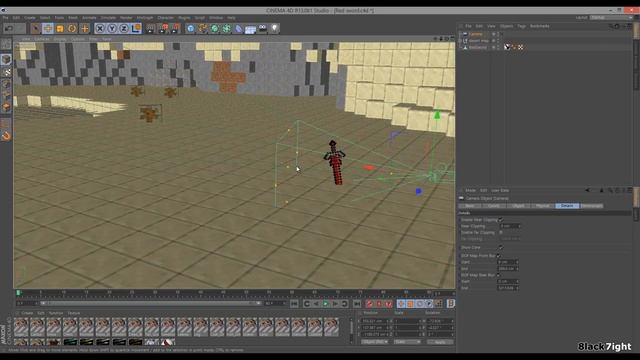Click the back arrow in Attribute Manager
Screen dimensions: 640x360
[x=587, y=191]
